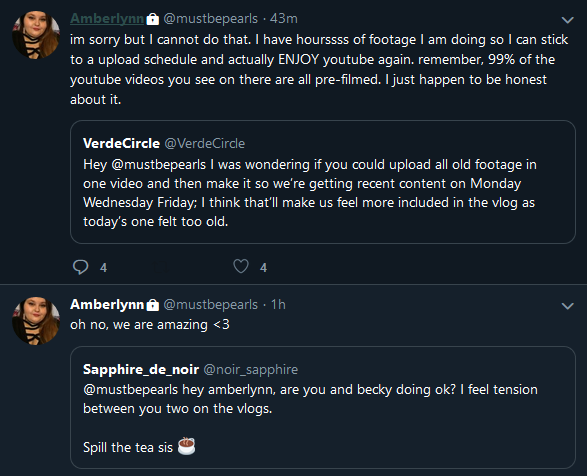Open VerdeCircle's quoted tweet name

coord(121,143)
